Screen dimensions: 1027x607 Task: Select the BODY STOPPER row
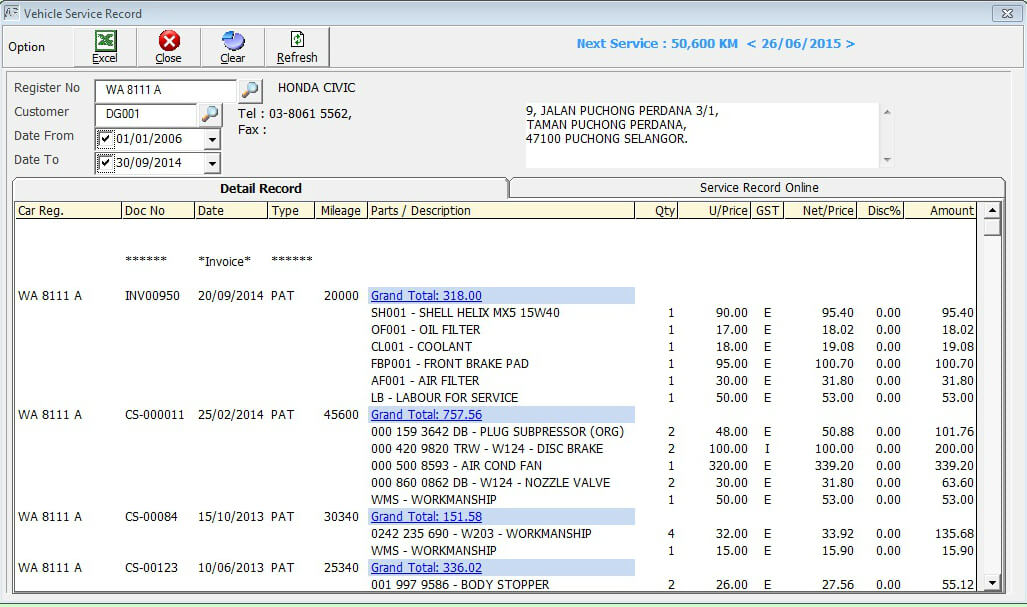click(495, 584)
